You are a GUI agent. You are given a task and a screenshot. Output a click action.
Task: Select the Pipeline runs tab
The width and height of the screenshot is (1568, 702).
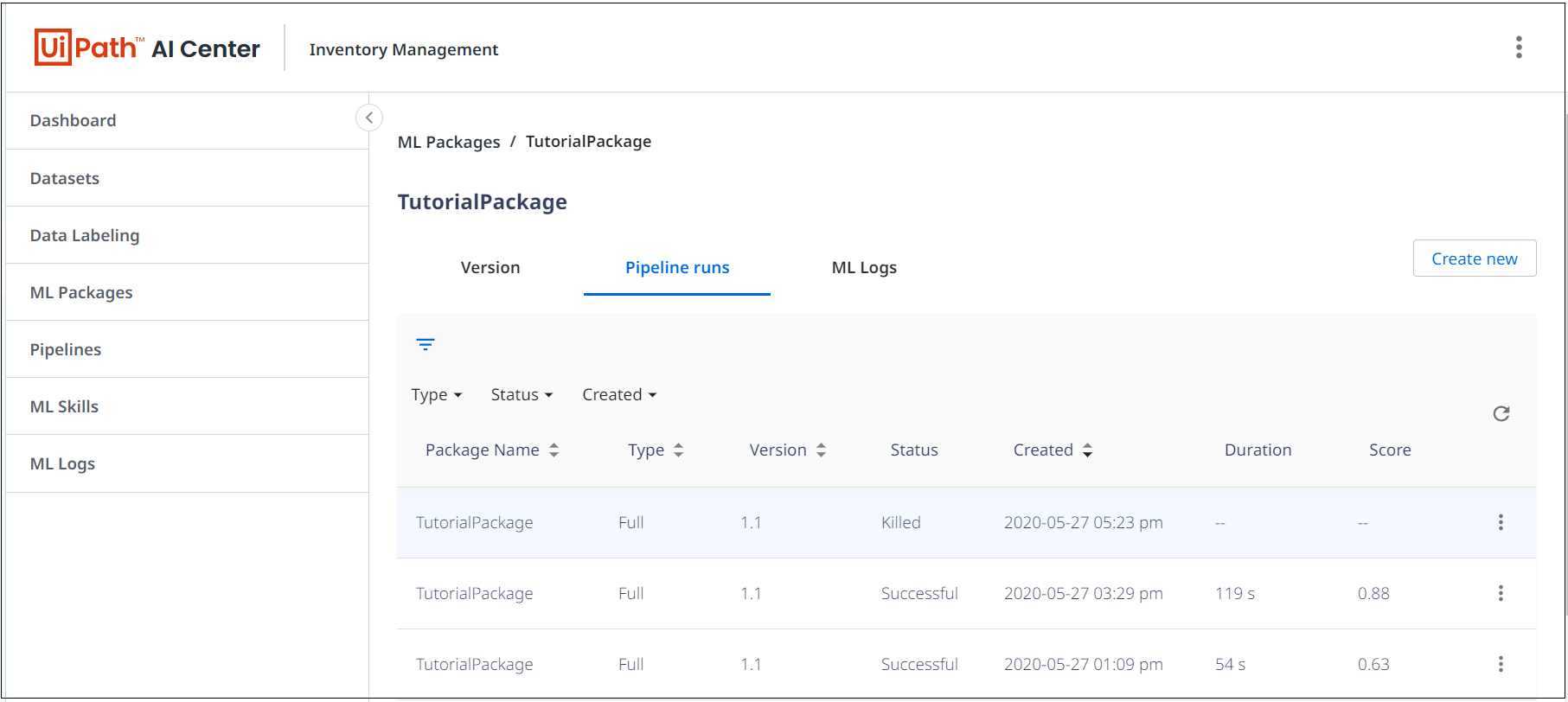click(677, 268)
